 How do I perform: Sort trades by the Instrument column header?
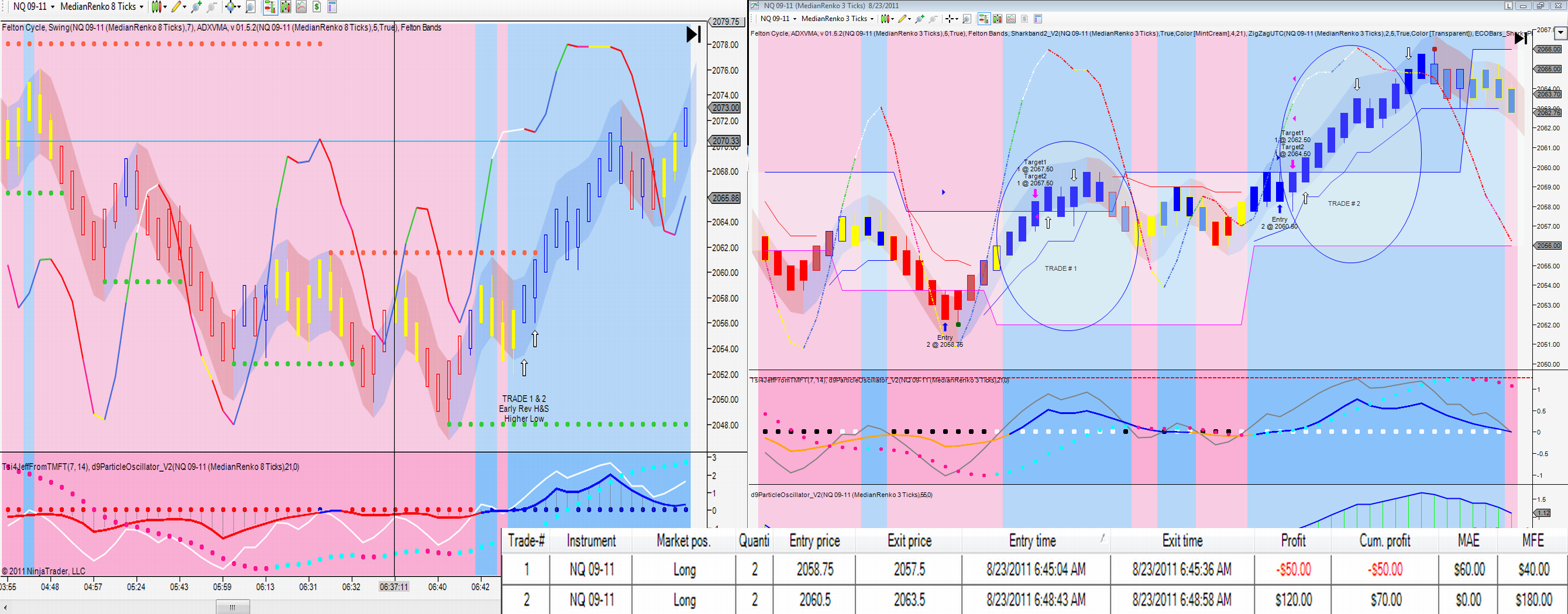point(591,541)
